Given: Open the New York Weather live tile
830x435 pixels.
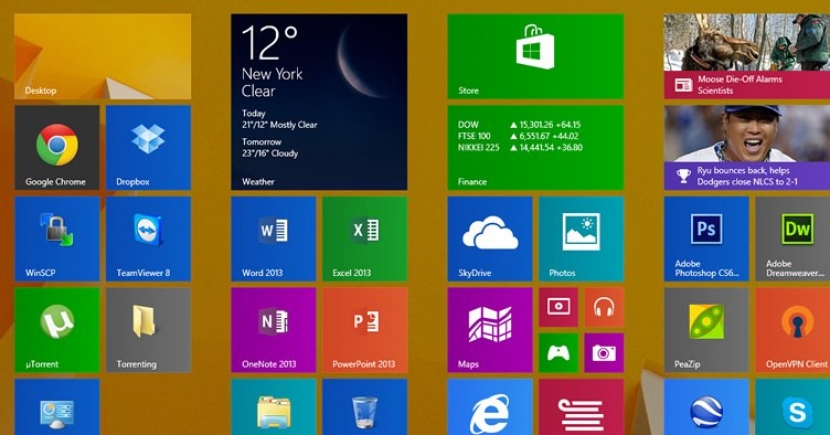Looking at the screenshot, I should pyautogui.click(x=319, y=101).
